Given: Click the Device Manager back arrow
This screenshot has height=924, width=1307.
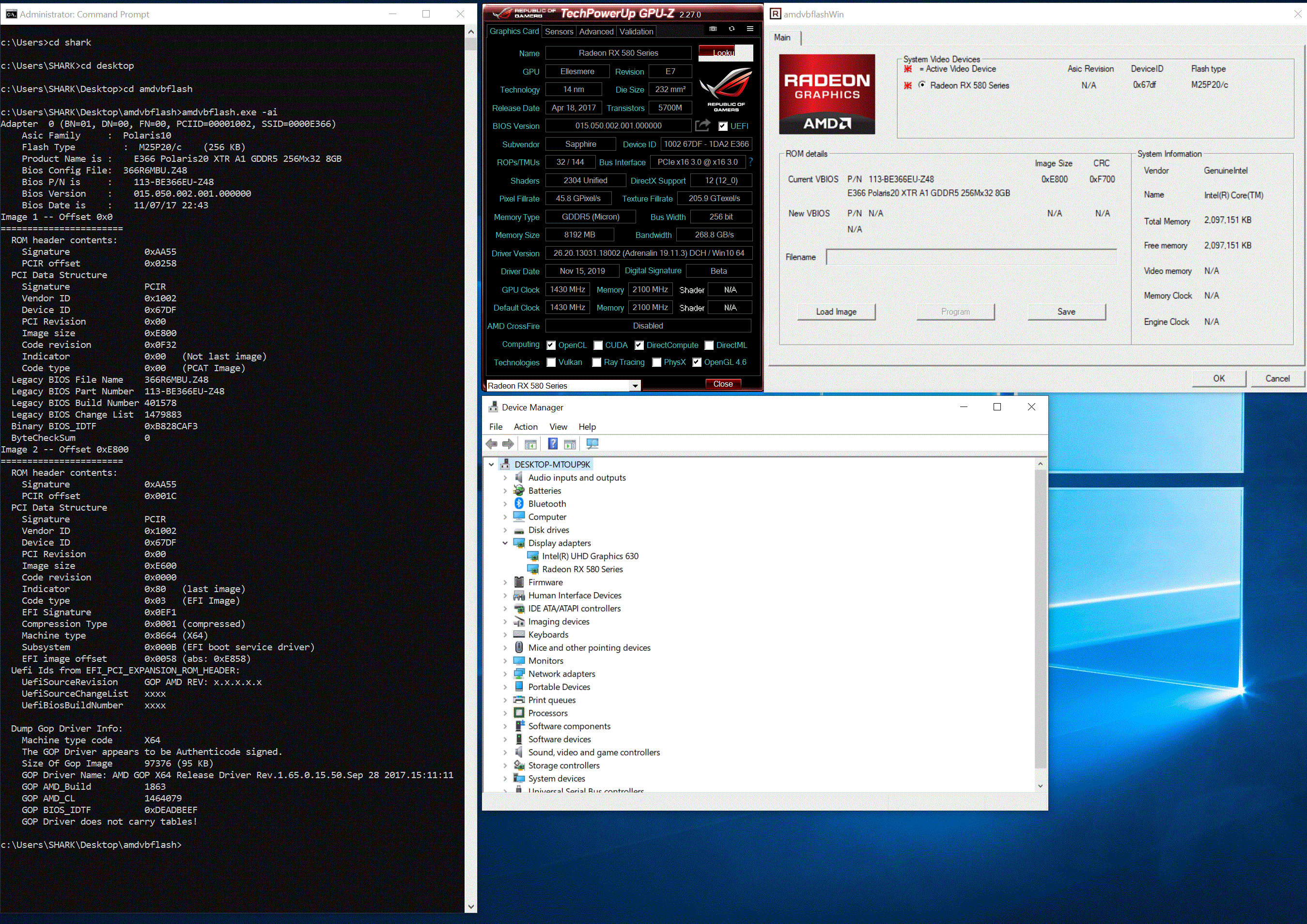Looking at the screenshot, I should coord(492,444).
